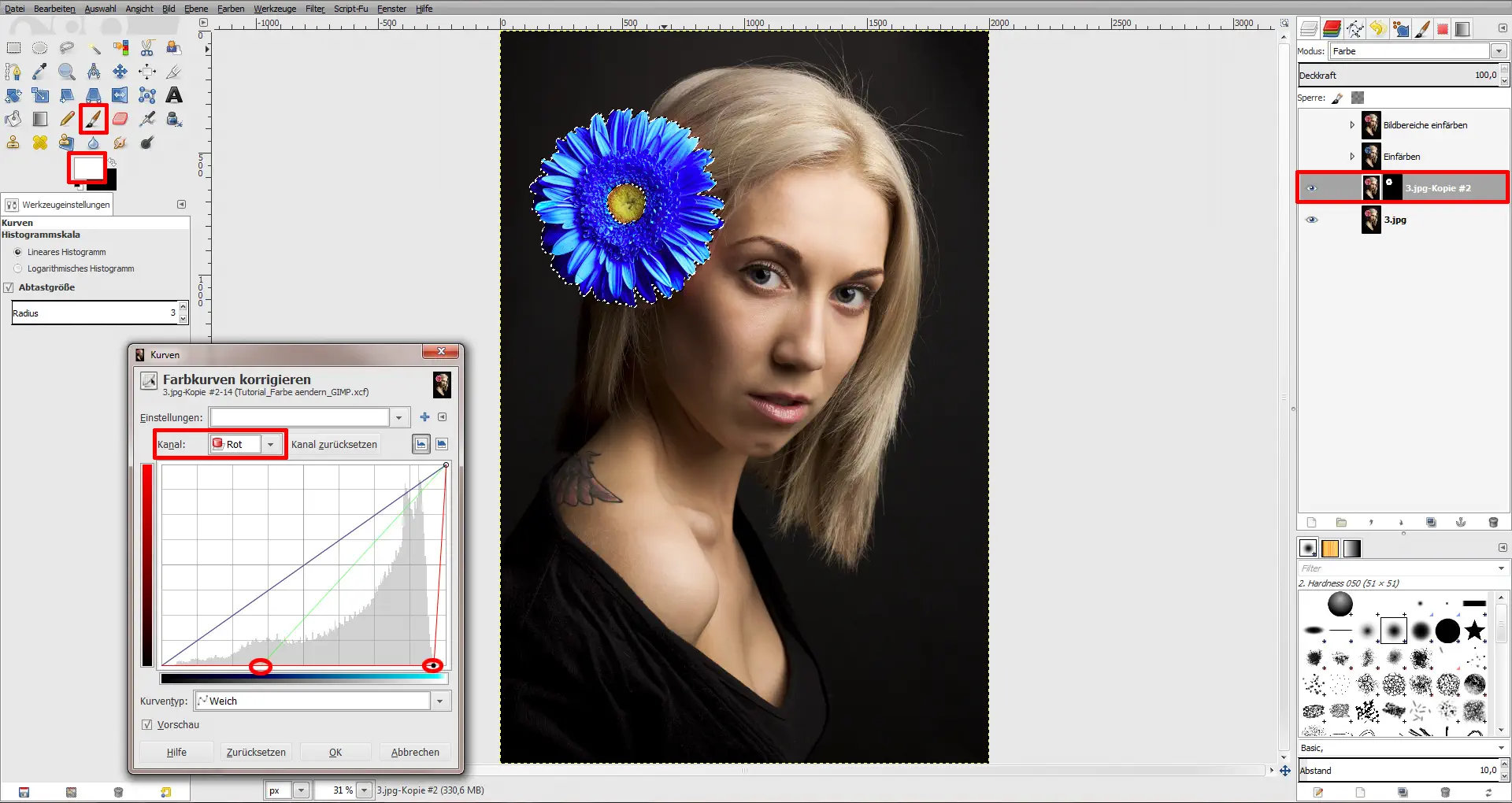Confirm the curves dialog with OK
Viewport: 1512px width, 803px height.
click(x=335, y=752)
